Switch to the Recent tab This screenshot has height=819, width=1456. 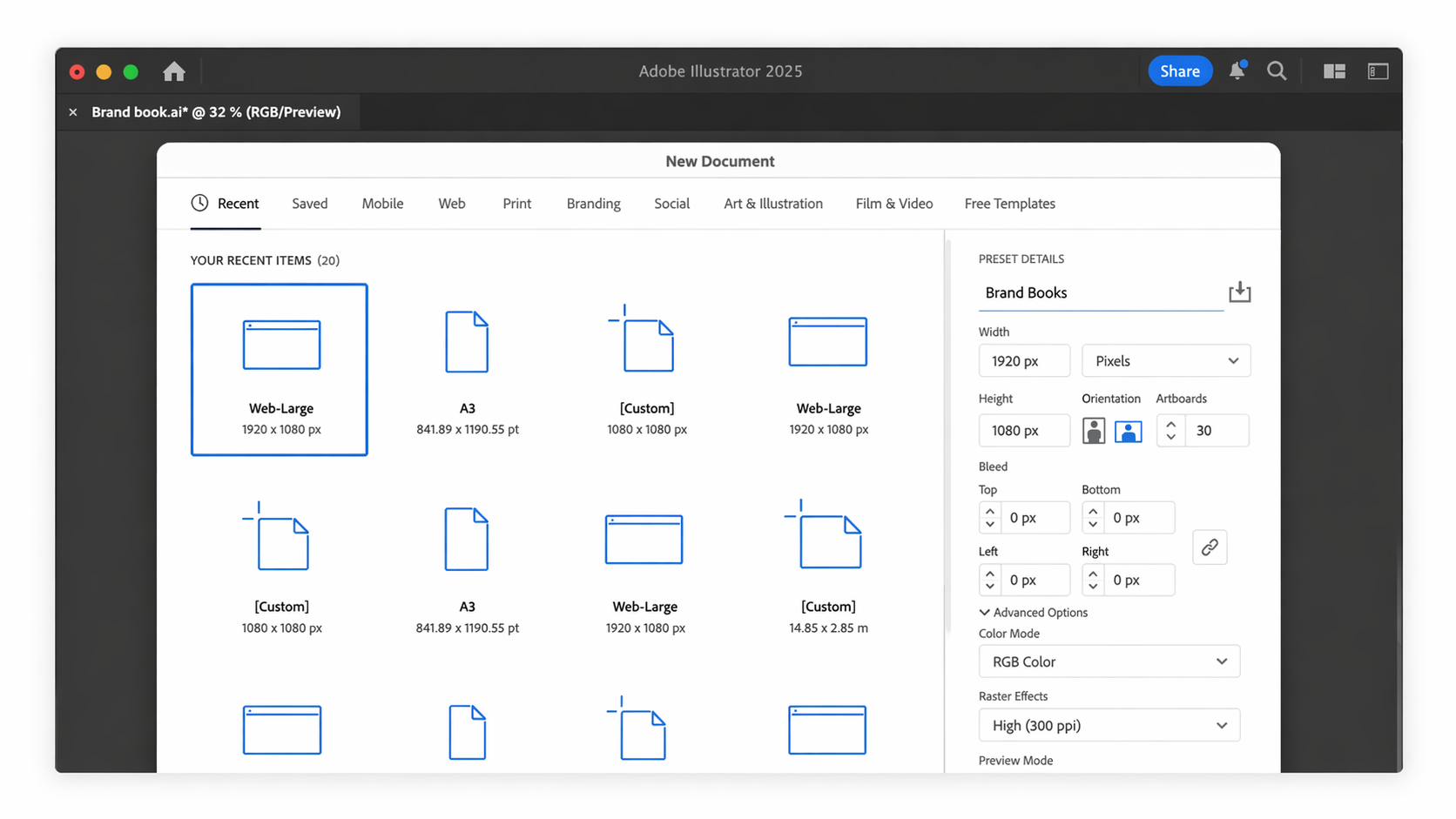[x=226, y=204]
